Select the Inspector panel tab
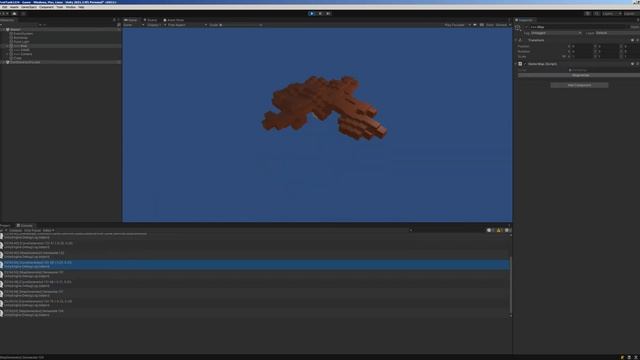Viewport: 640px width, 360px height. 525,20
